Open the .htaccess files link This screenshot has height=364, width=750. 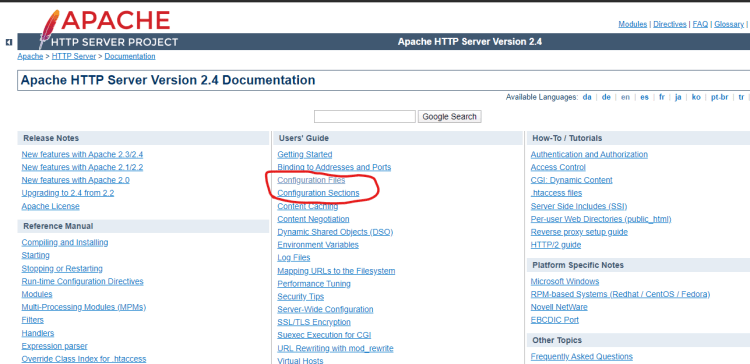pyautogui.click(x=556, y=193)
